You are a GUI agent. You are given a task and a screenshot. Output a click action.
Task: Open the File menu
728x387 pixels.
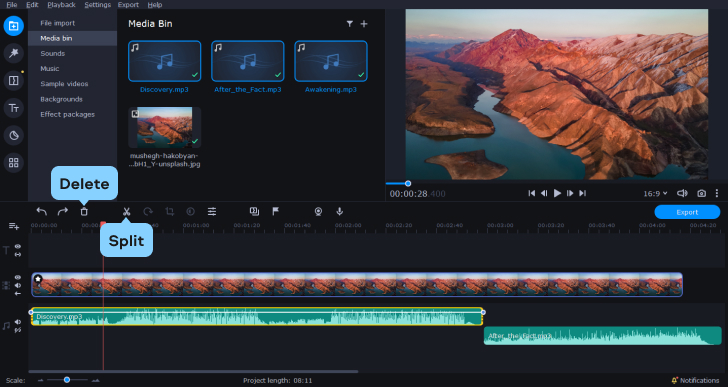(x=12, y=5)
